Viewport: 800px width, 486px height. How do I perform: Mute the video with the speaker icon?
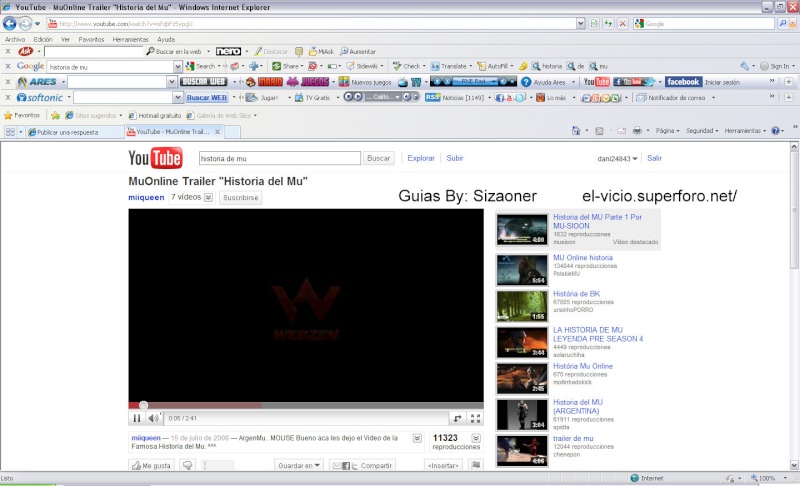point(153,418)
